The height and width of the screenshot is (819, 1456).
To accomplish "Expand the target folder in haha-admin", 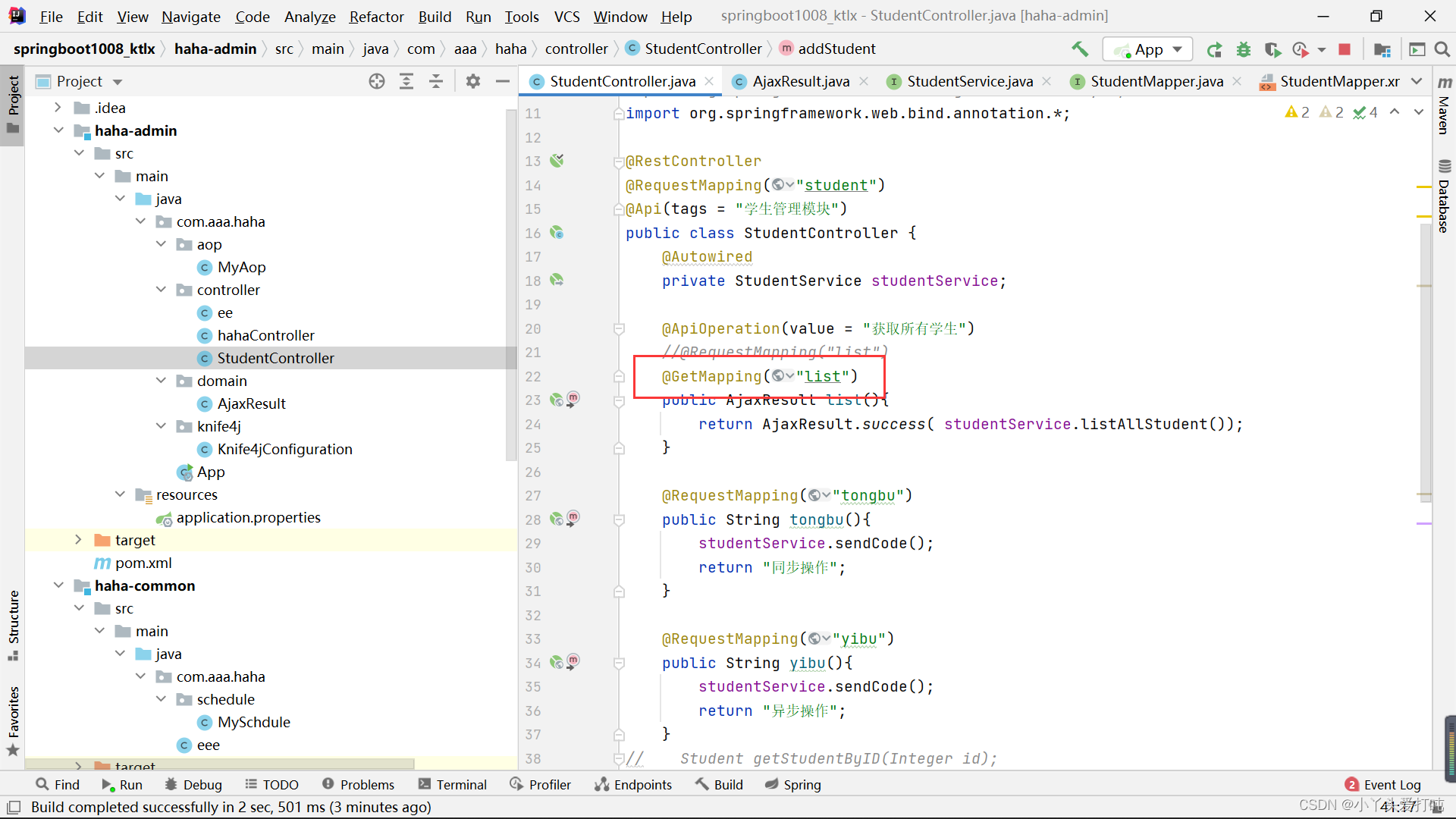I will coord(79,540).
